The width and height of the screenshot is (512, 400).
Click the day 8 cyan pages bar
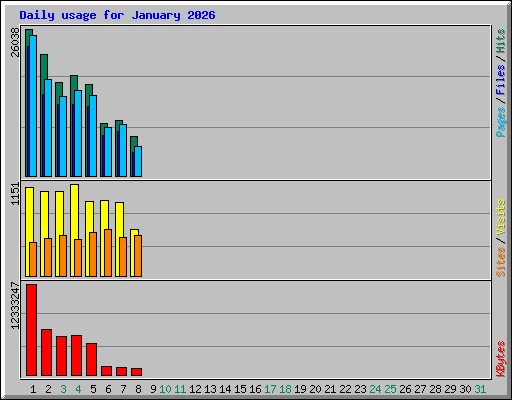point(138,161)
